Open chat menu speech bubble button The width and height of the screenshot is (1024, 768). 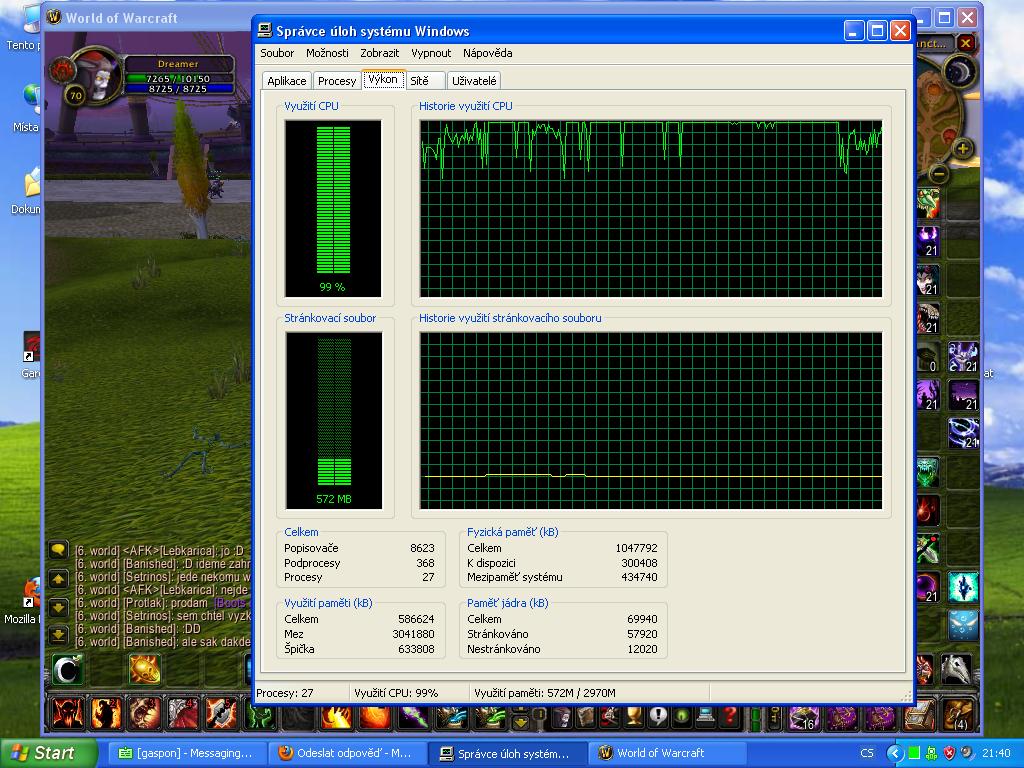58,550
